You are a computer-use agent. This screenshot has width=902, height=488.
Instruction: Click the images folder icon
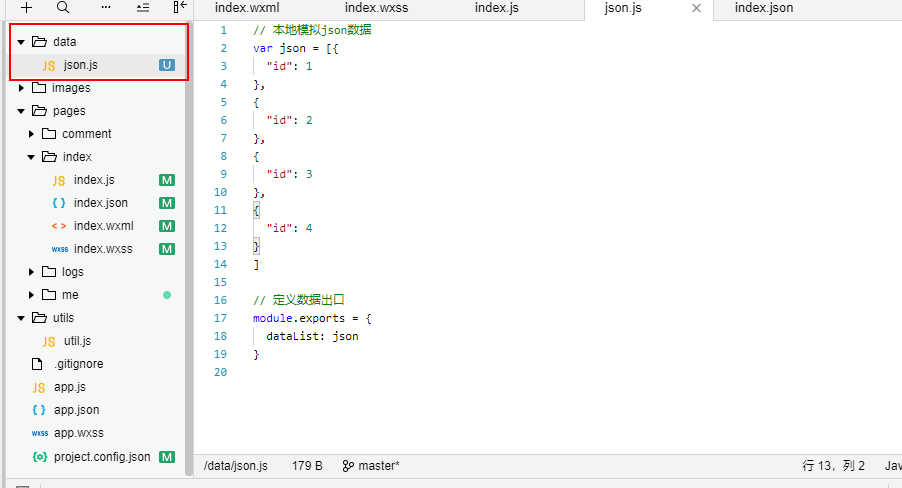[x=39, y=87]
